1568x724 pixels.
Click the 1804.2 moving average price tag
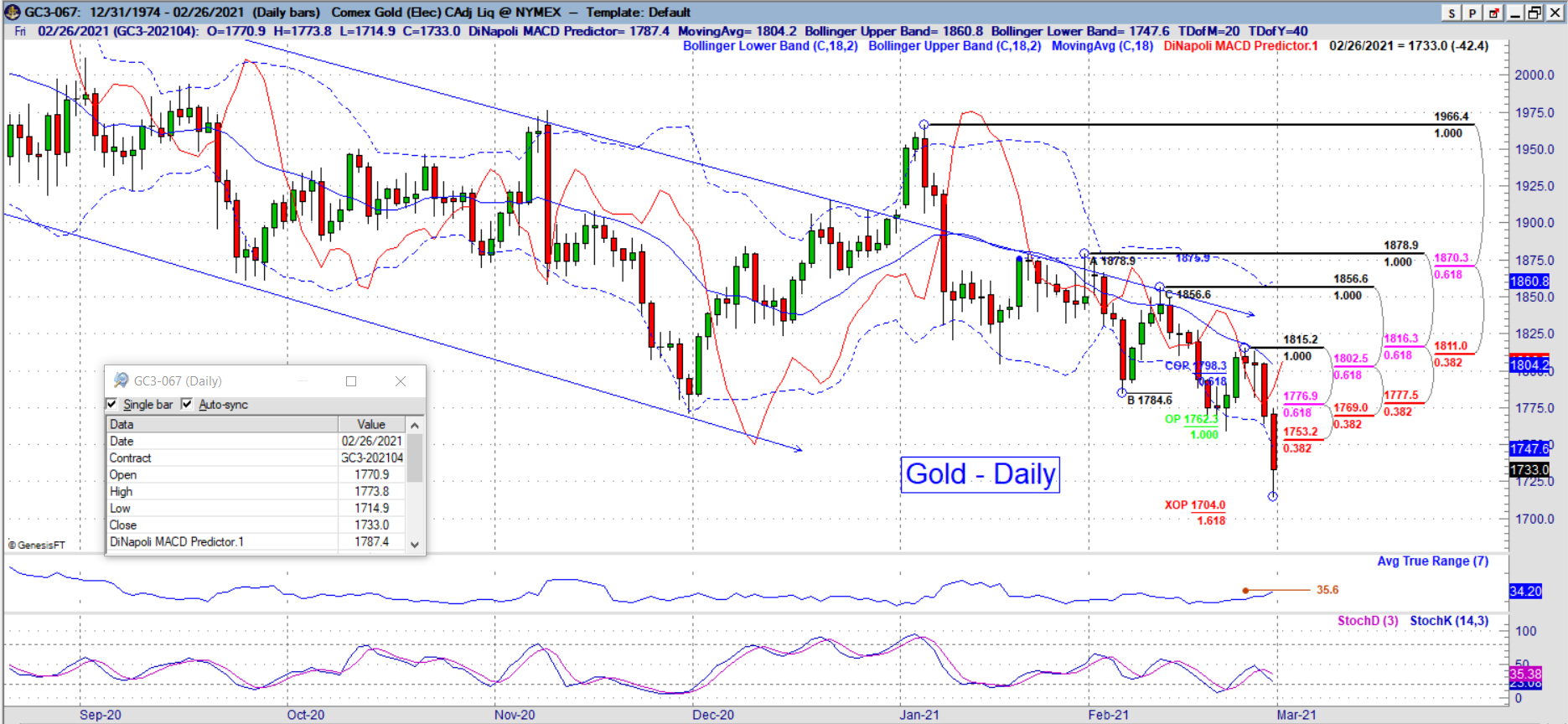tap(1529, 365)
